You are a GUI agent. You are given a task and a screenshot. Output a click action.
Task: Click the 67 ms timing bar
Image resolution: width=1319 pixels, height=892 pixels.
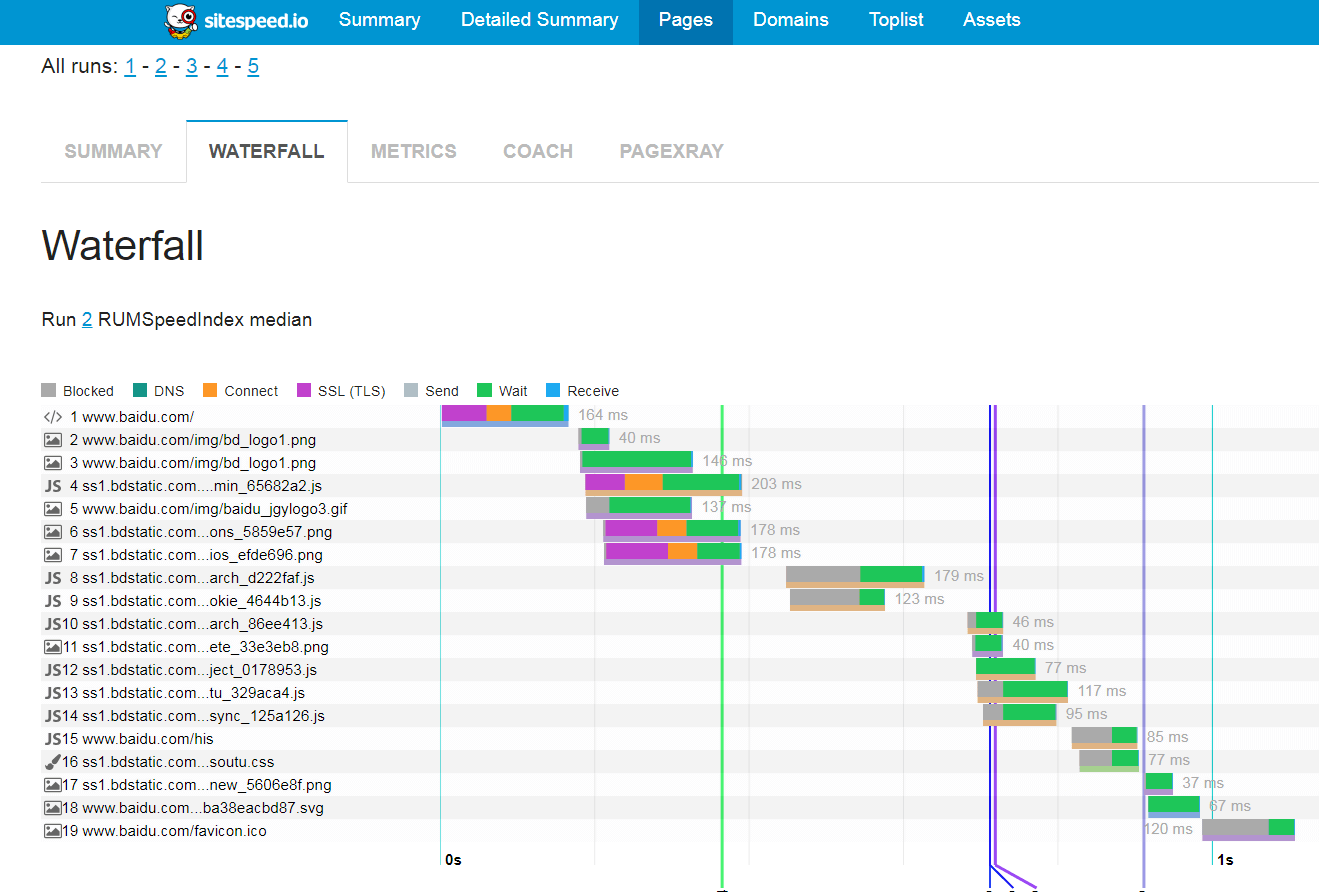pos(1173,806)
